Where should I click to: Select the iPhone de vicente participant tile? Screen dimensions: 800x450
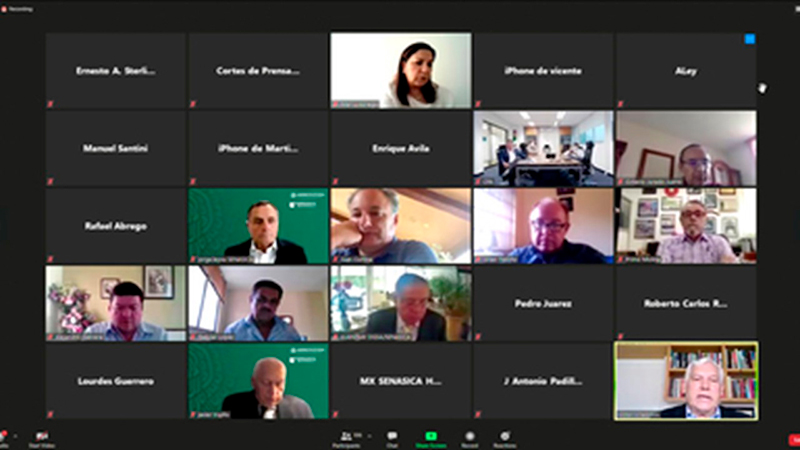click(x=543, y=71)
